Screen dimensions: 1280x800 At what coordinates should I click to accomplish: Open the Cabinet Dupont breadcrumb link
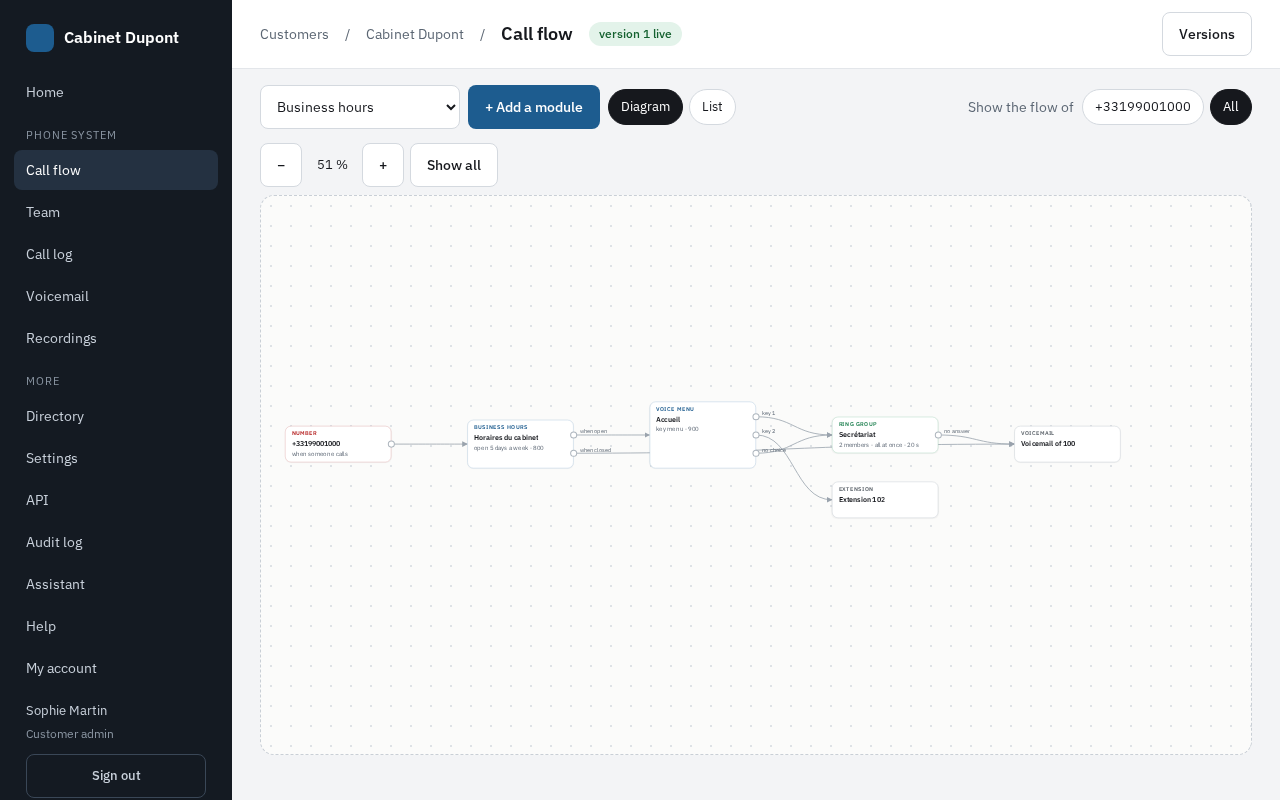click(x=415, y=34)
